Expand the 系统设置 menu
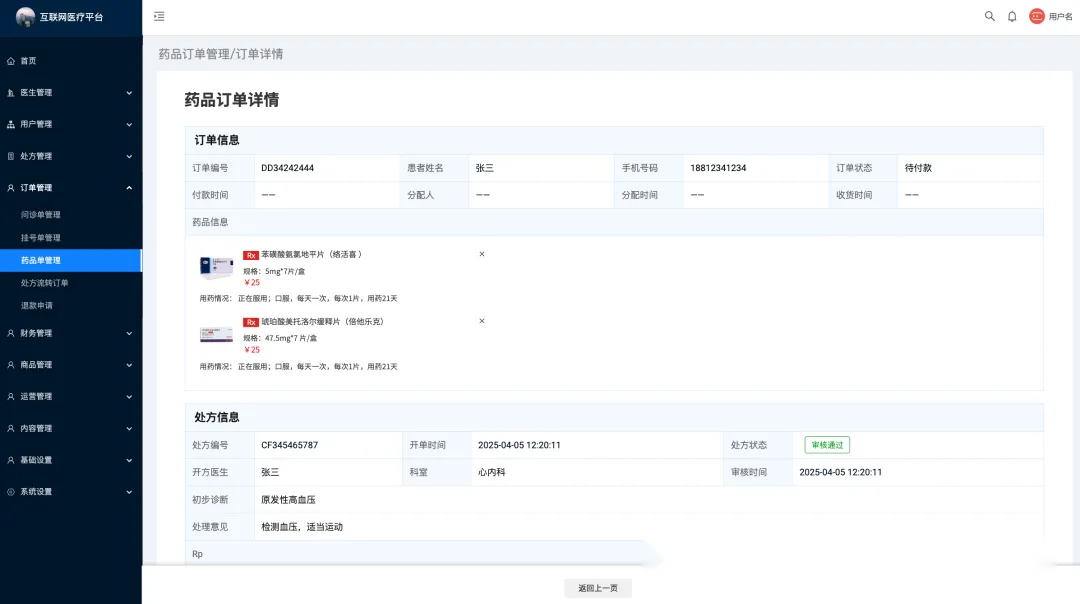Image resolution: width=1080 pixels, height=604 pixels. pos(70,492)
